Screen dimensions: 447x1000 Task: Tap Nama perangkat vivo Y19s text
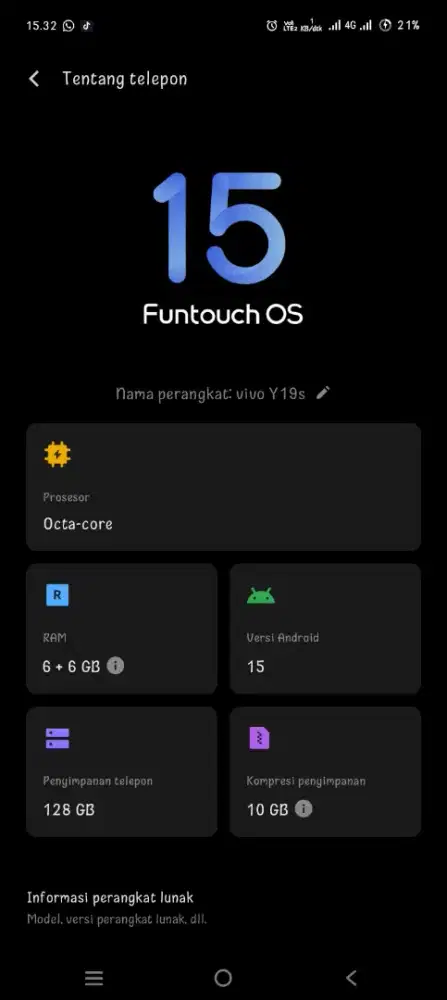tap(210, 393)
